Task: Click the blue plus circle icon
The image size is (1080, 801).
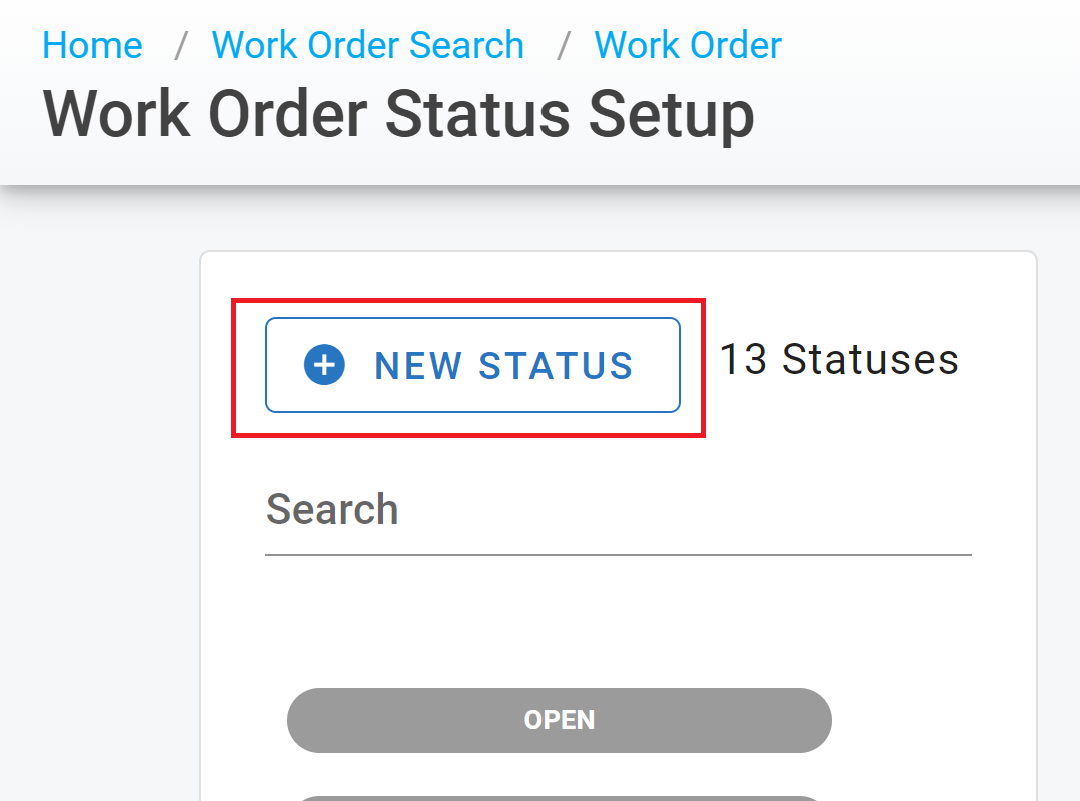Action: click(324, 364)
